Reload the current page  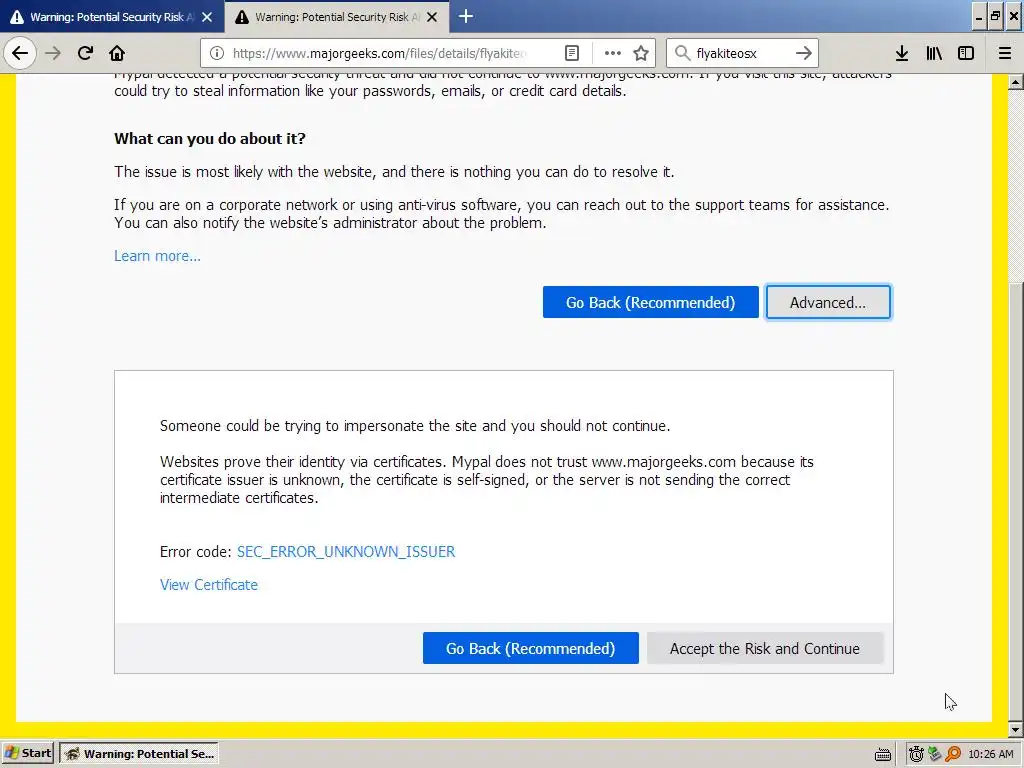tap(85, 53)
